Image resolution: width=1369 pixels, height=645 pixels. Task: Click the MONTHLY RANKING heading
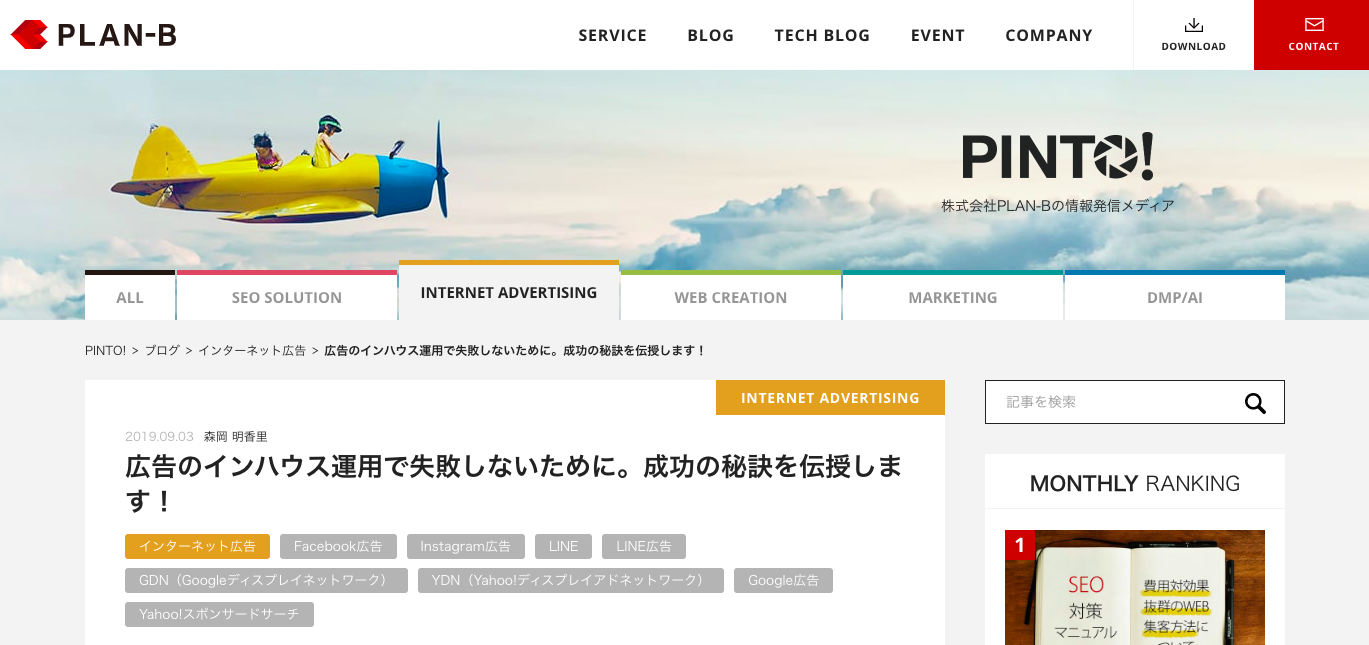(1135, 484)
